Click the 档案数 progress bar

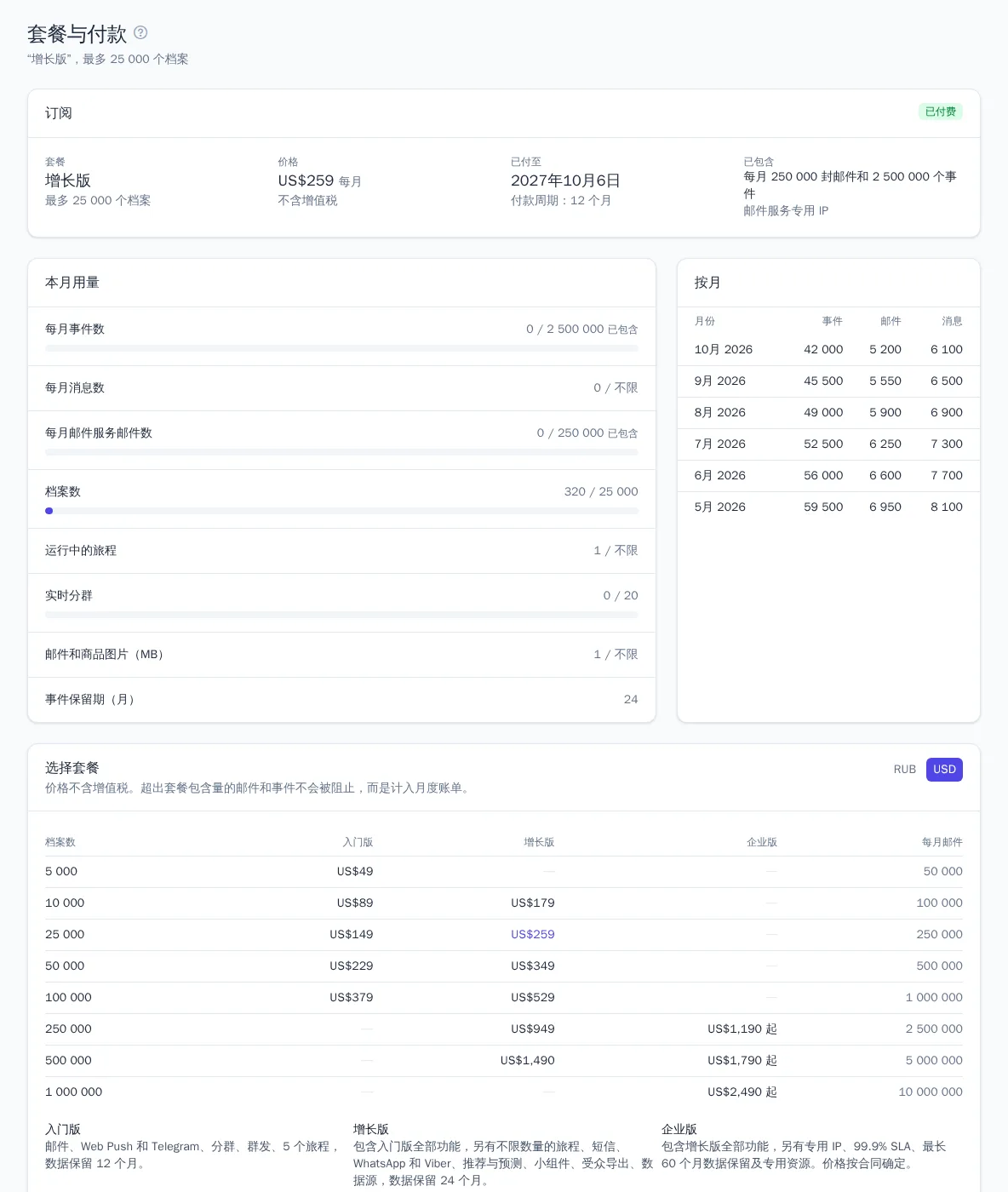click(341, 511)
